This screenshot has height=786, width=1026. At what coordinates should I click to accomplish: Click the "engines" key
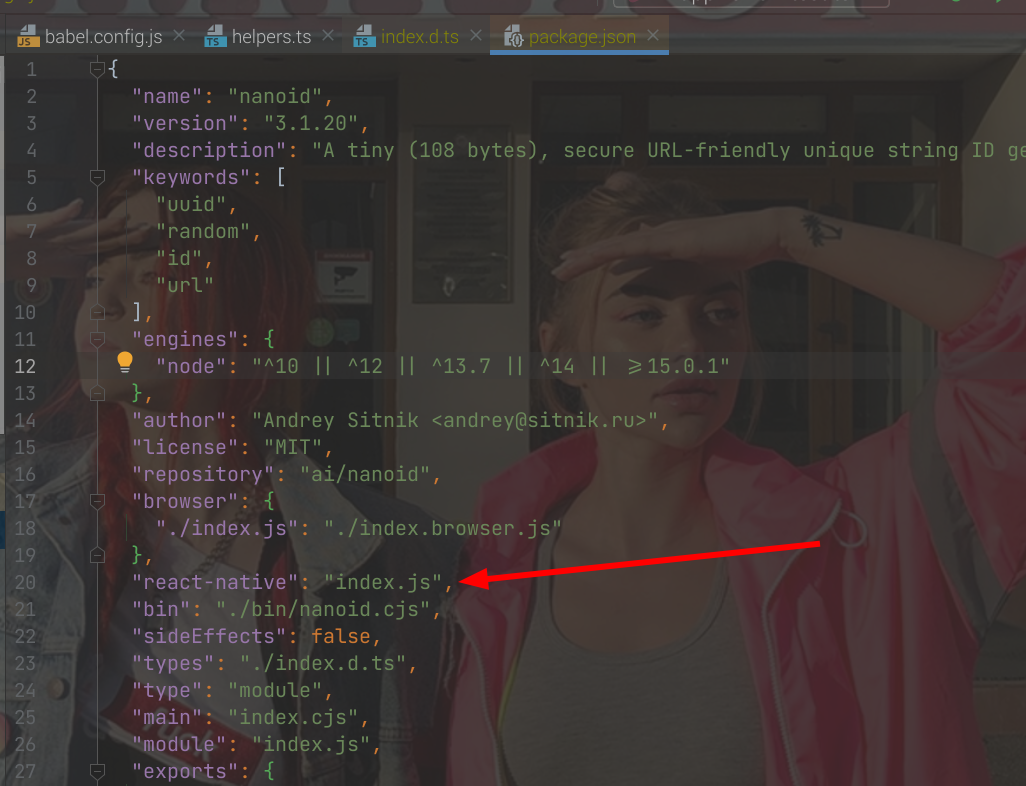click(x=185, y=339)
